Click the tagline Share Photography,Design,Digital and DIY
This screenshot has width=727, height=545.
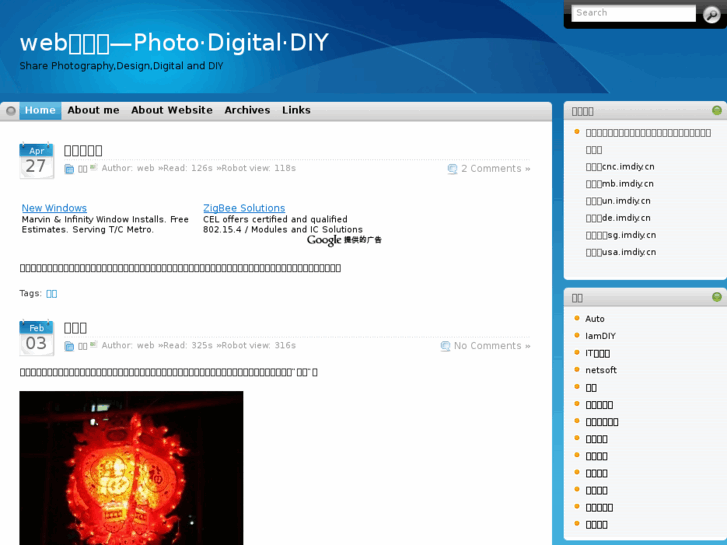point(121,66)
